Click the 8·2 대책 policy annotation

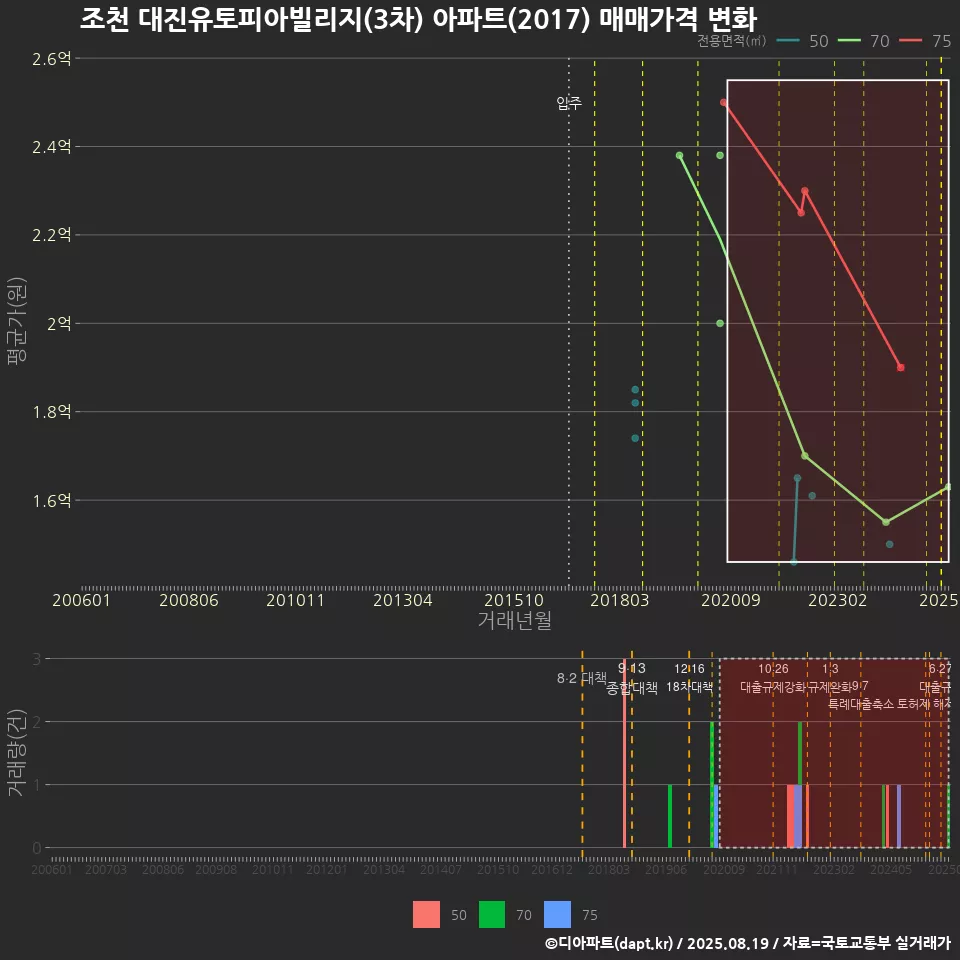click(x=581, y=678)
